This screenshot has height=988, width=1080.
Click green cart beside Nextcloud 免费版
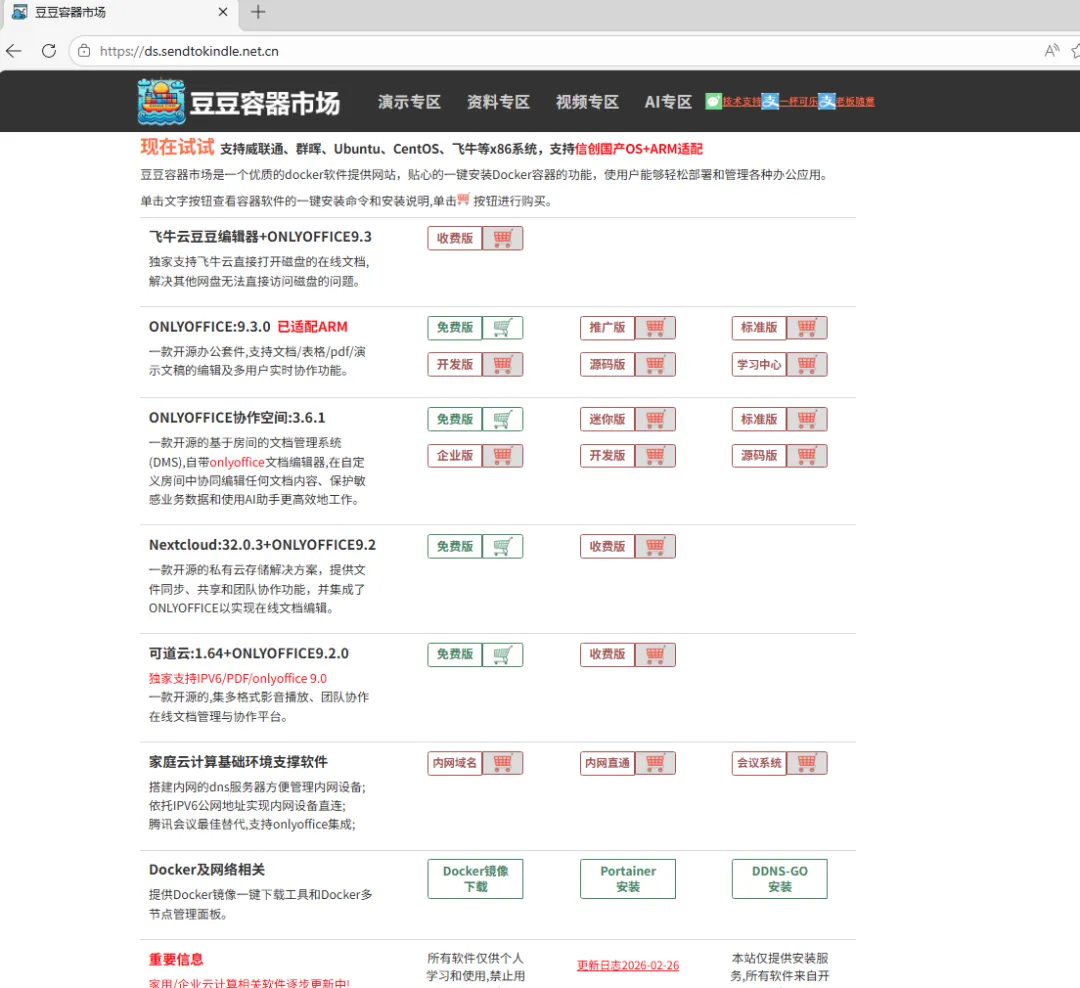tap(502, 547)
